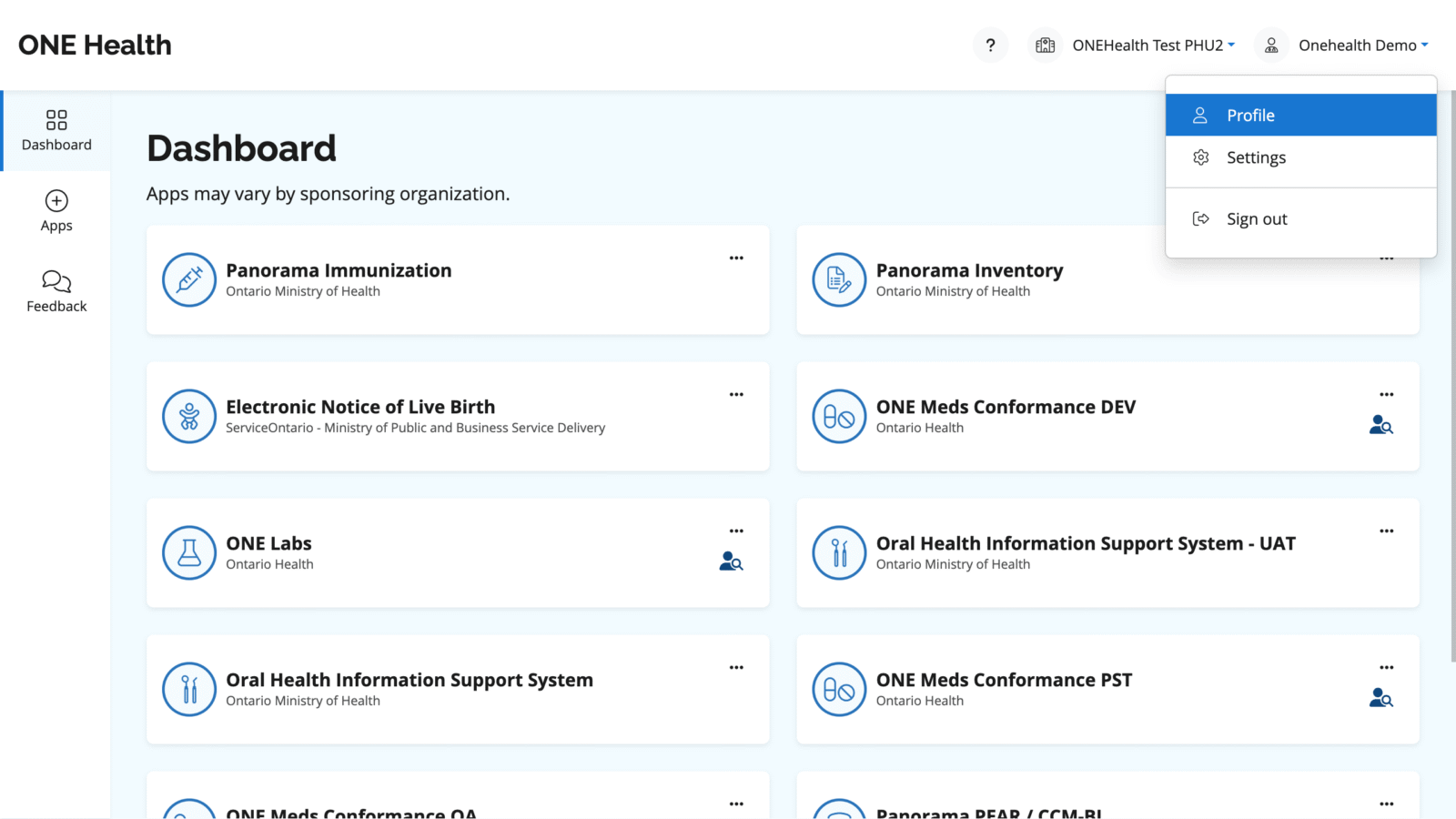This screenshot has height=819, width=1456.
Task: Click the ONE Health logo title
Action: [95, 45]
